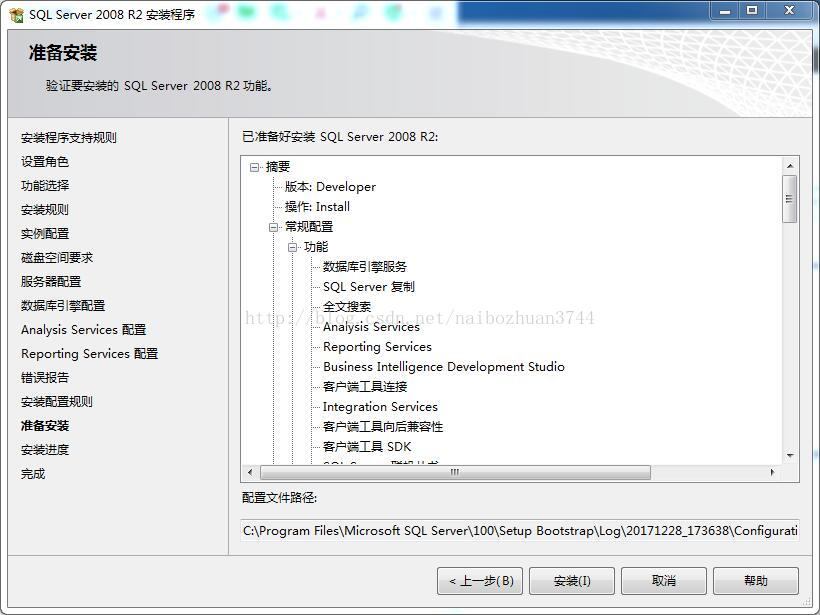The image size is (820, 615).
Task: Click the 取消 cancel button
Action: click(664, 581)
